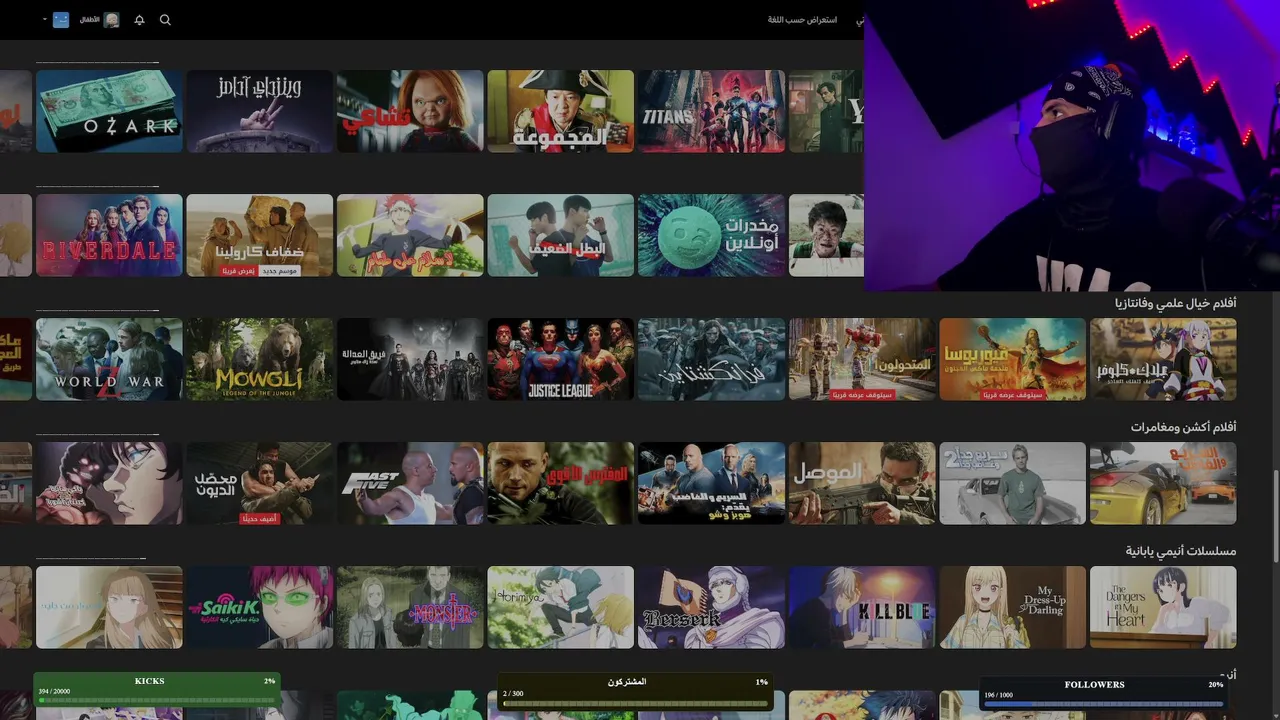
Task: Open the Weak Hero (البطل الضعيف) card
Action: point(561,235)
